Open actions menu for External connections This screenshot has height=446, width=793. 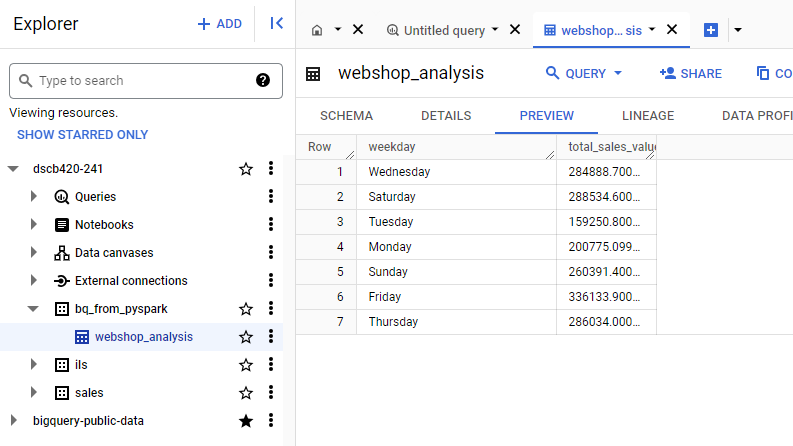271,280
